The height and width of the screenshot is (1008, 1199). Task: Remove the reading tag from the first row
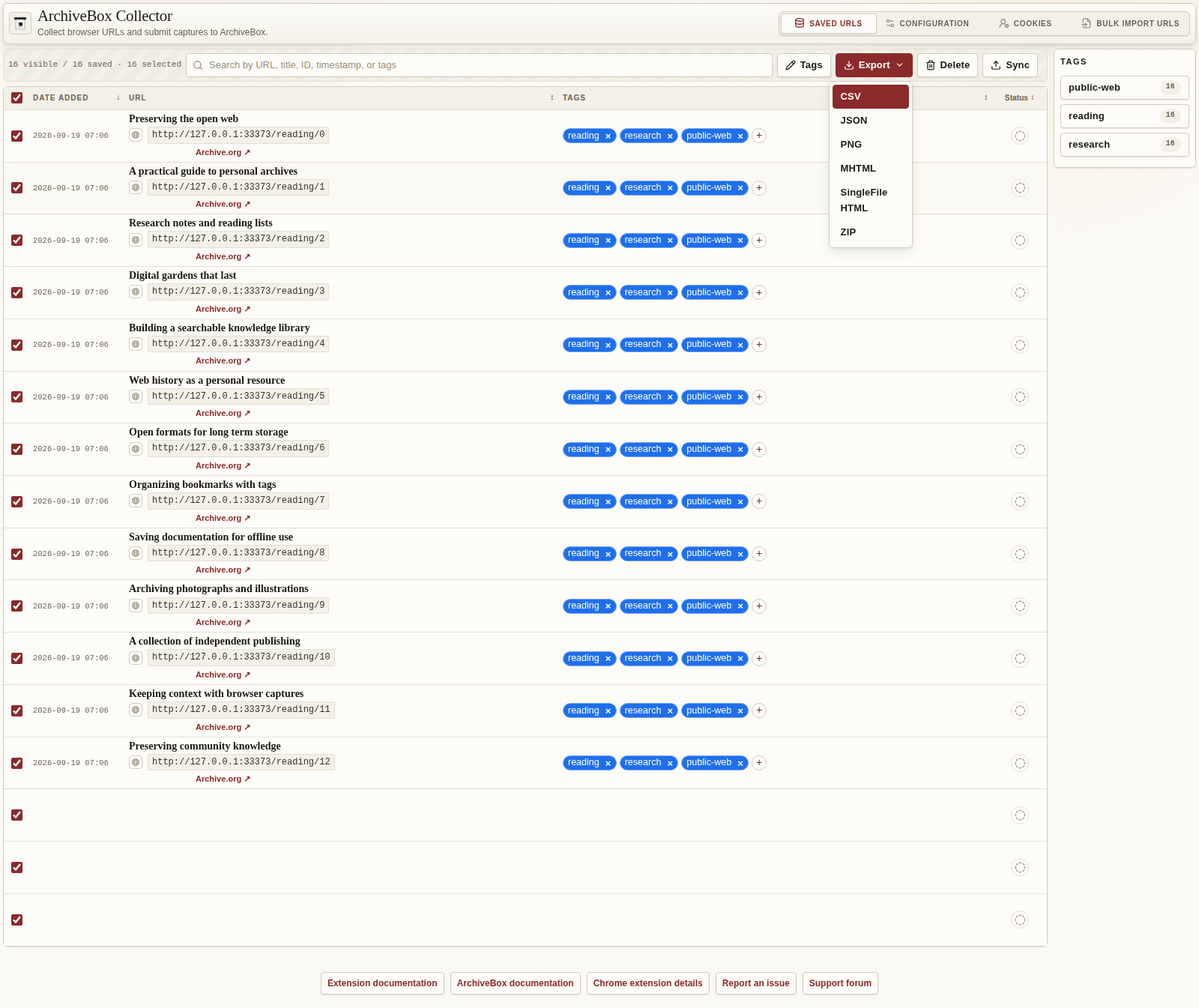pyautogui.click(x=608, y=136)
